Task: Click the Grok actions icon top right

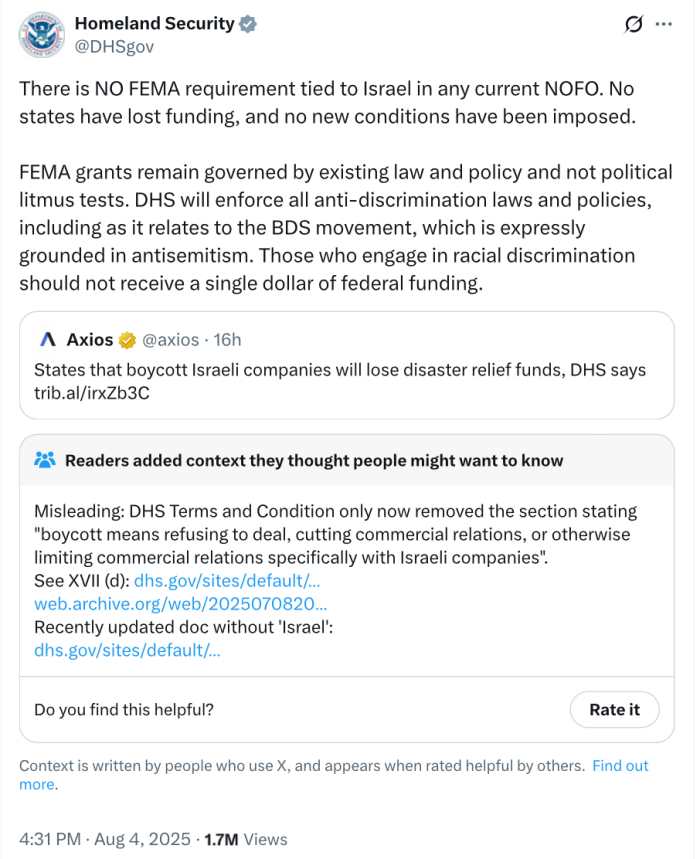Action: pos(633,25)
